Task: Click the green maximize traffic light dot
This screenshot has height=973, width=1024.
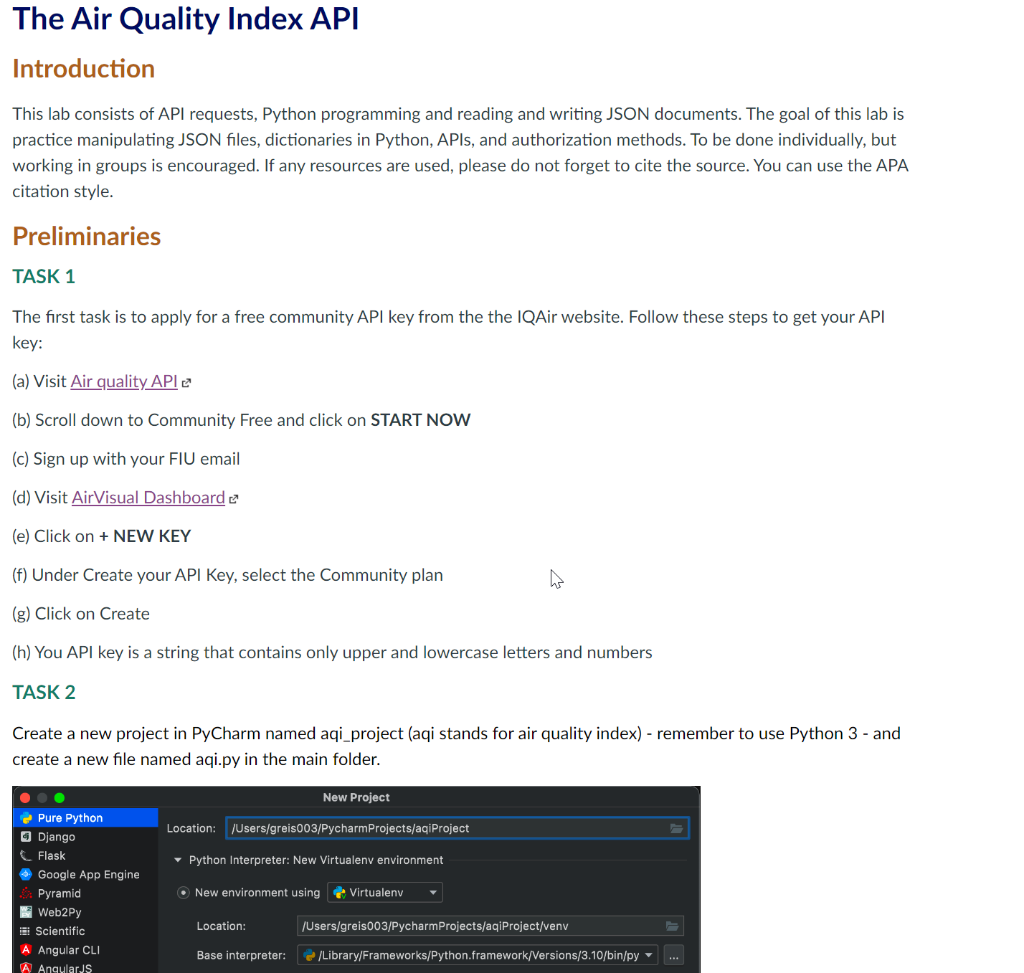Action: pyautogui.click(x=57, y=797)
